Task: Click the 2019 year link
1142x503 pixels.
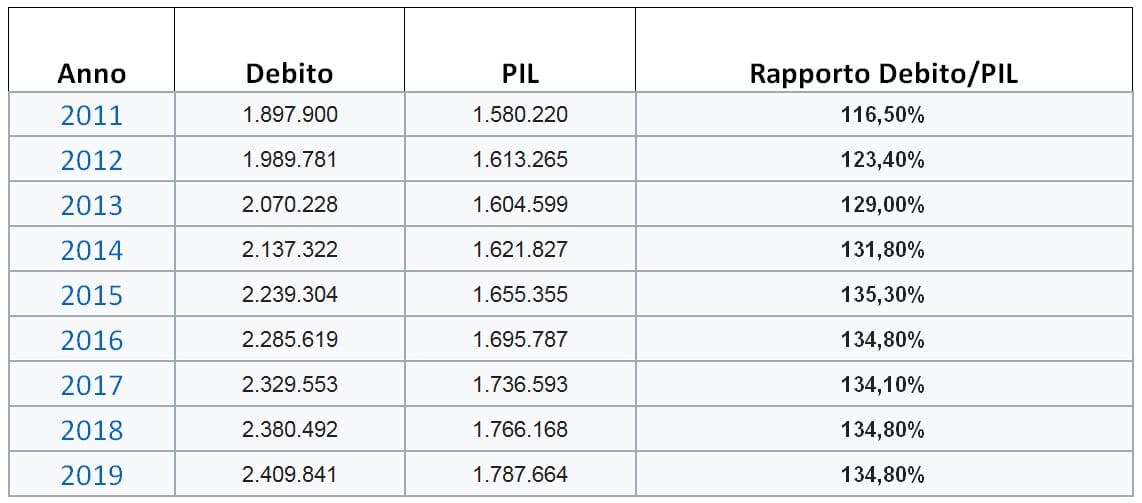Action: [x=91, y=476]
